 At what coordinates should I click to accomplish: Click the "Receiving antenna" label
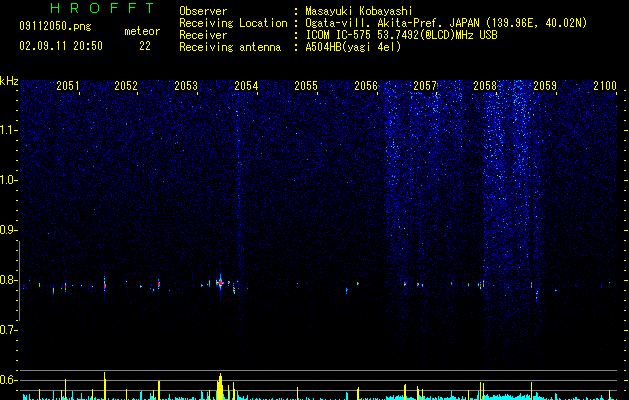[x=230, y=47]
